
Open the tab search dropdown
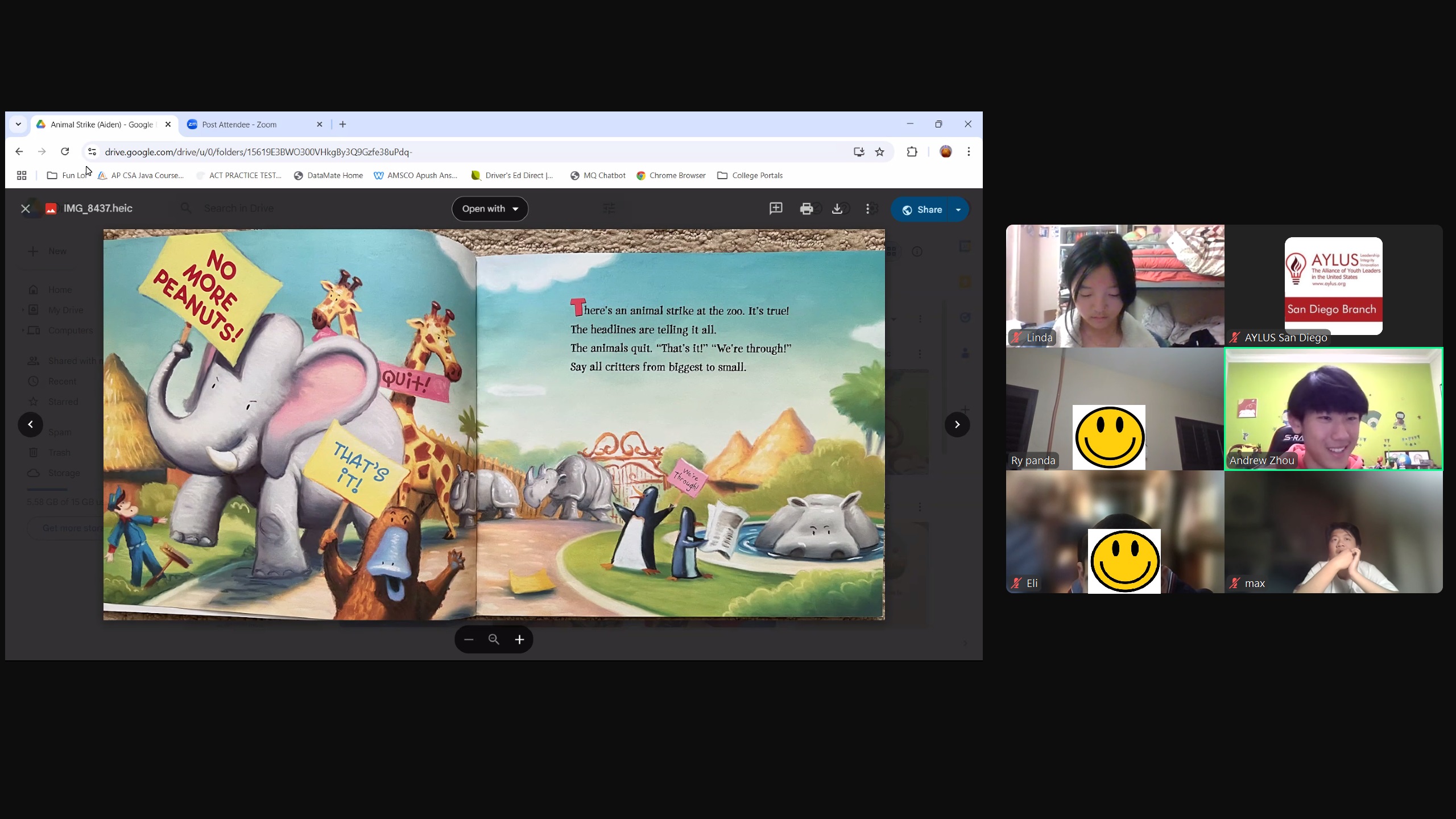pos(18,125)
